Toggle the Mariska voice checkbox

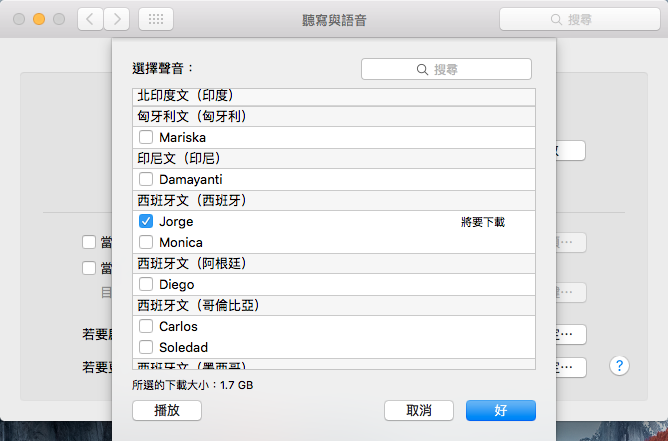pos(146,137)
